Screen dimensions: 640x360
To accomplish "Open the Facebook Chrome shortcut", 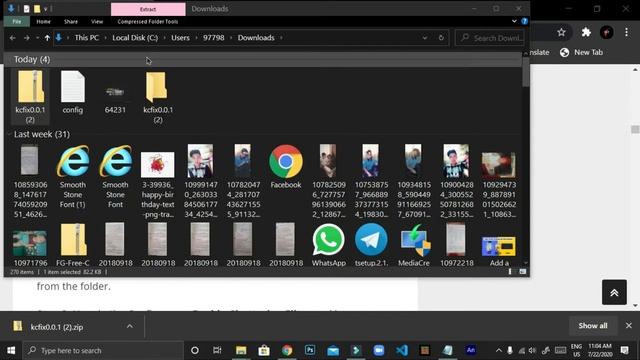I will coord(286,167).
